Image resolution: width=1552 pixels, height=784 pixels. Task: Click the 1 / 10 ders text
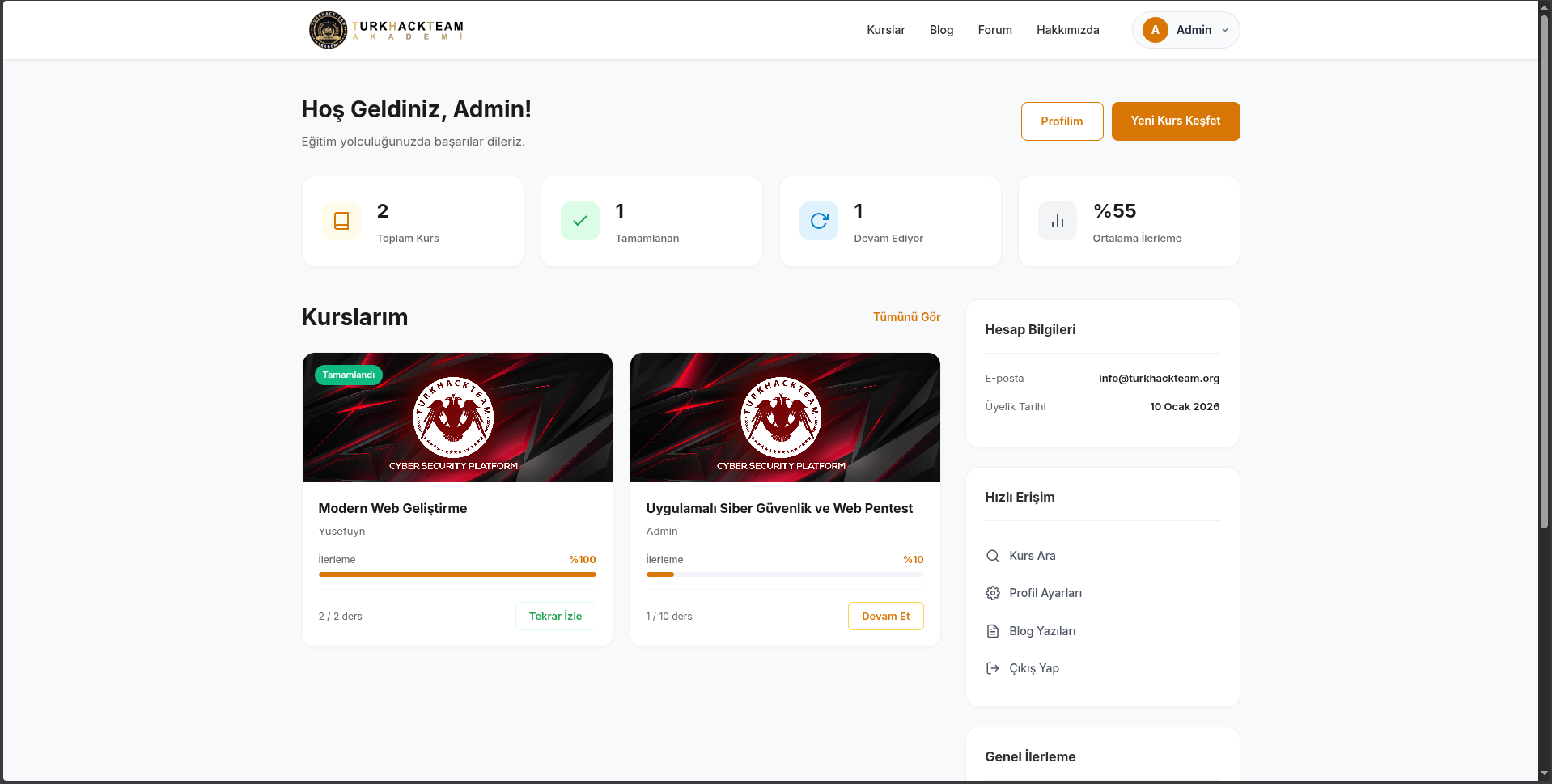click(x=669, y=616)
